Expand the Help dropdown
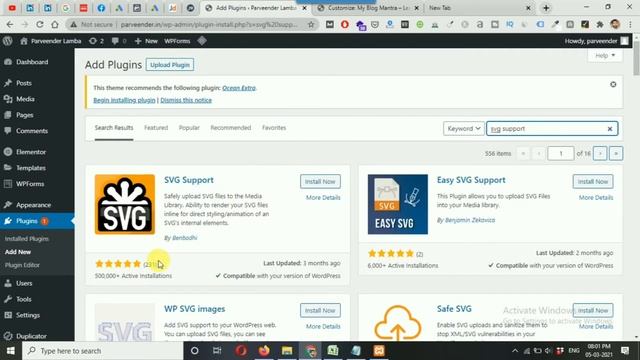640x360 pixels. click(x=605, y=56)
